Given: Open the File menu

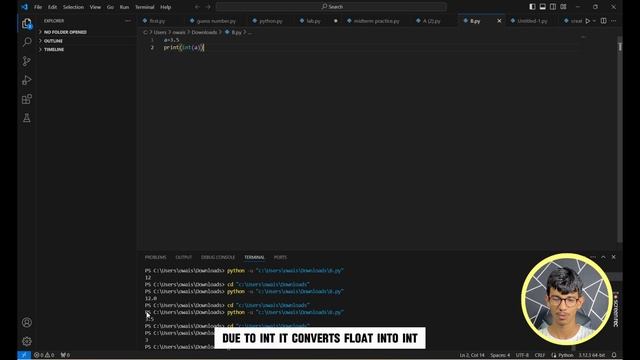Looking at the screenshot, I should pos(38,7).
